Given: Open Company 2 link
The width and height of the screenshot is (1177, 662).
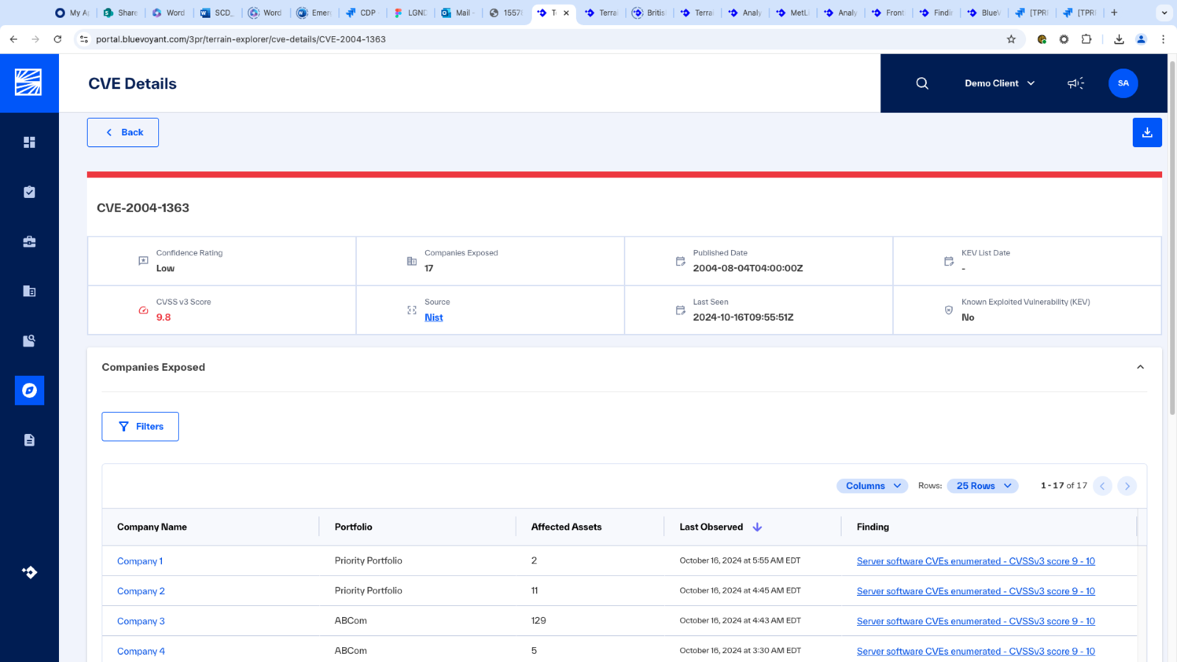Looking at the screenshot, I should (140, 591).
